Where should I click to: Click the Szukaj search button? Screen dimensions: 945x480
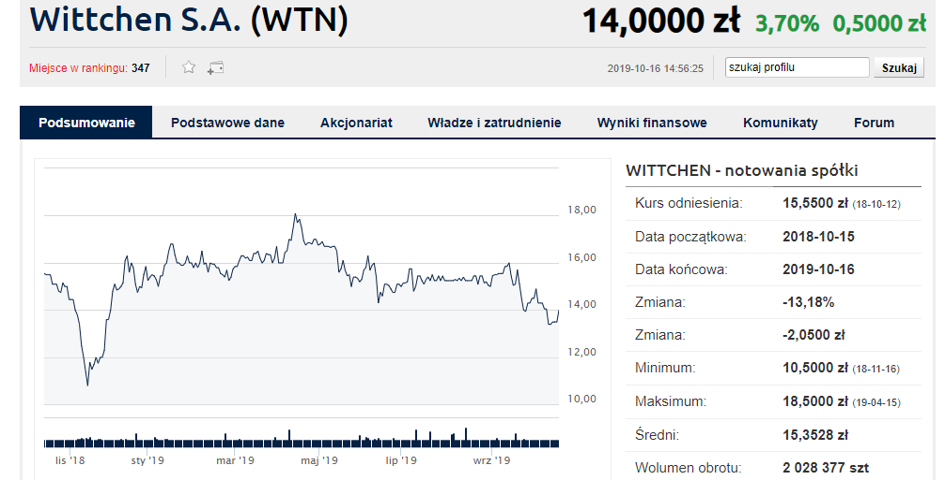tap(899, 68)
